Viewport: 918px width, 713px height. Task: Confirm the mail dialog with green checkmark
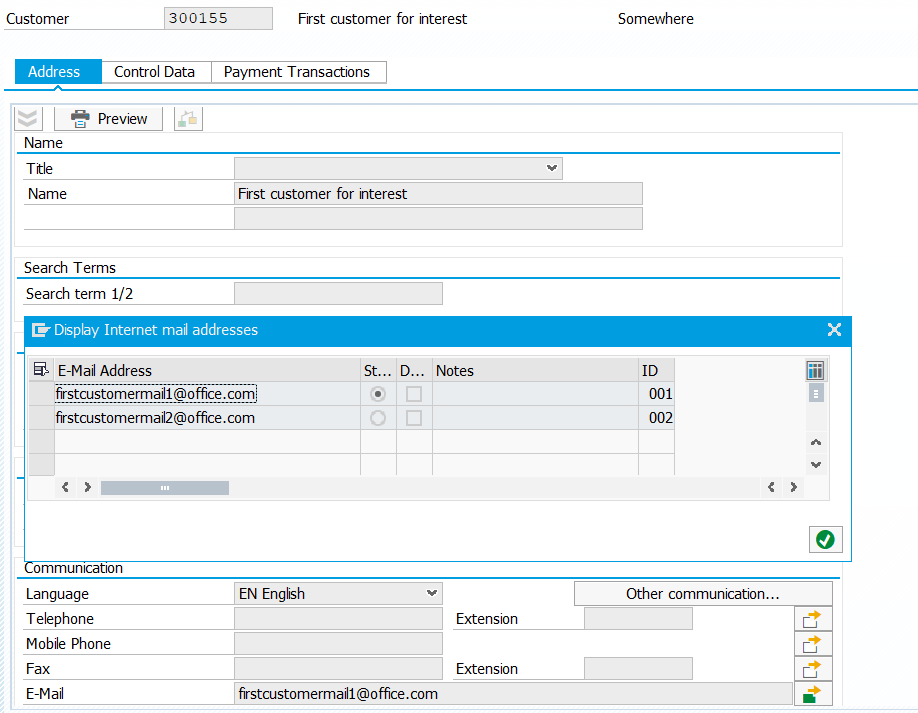tap(825, 539)
